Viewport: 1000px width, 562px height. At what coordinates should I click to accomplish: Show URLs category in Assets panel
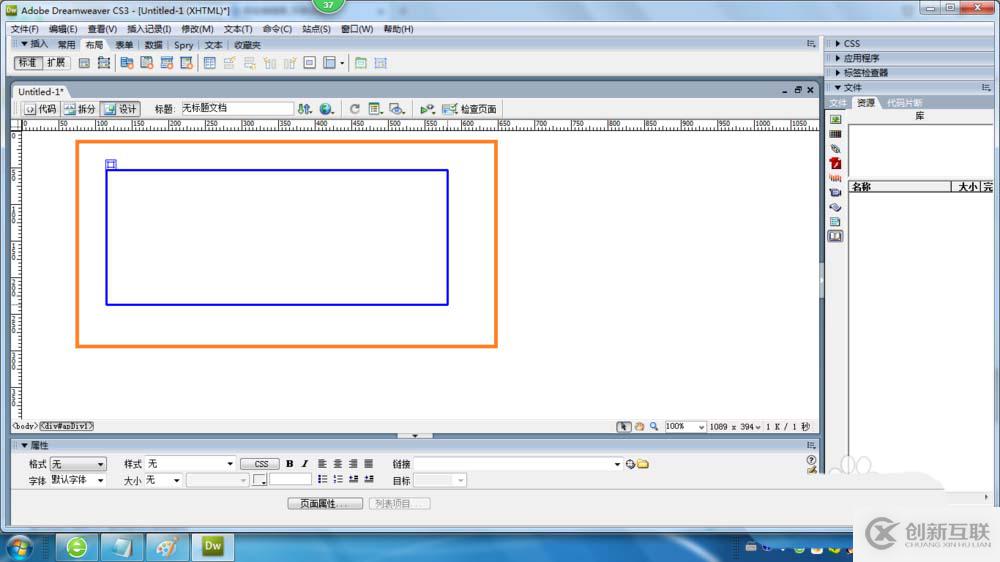click(835, 149)
